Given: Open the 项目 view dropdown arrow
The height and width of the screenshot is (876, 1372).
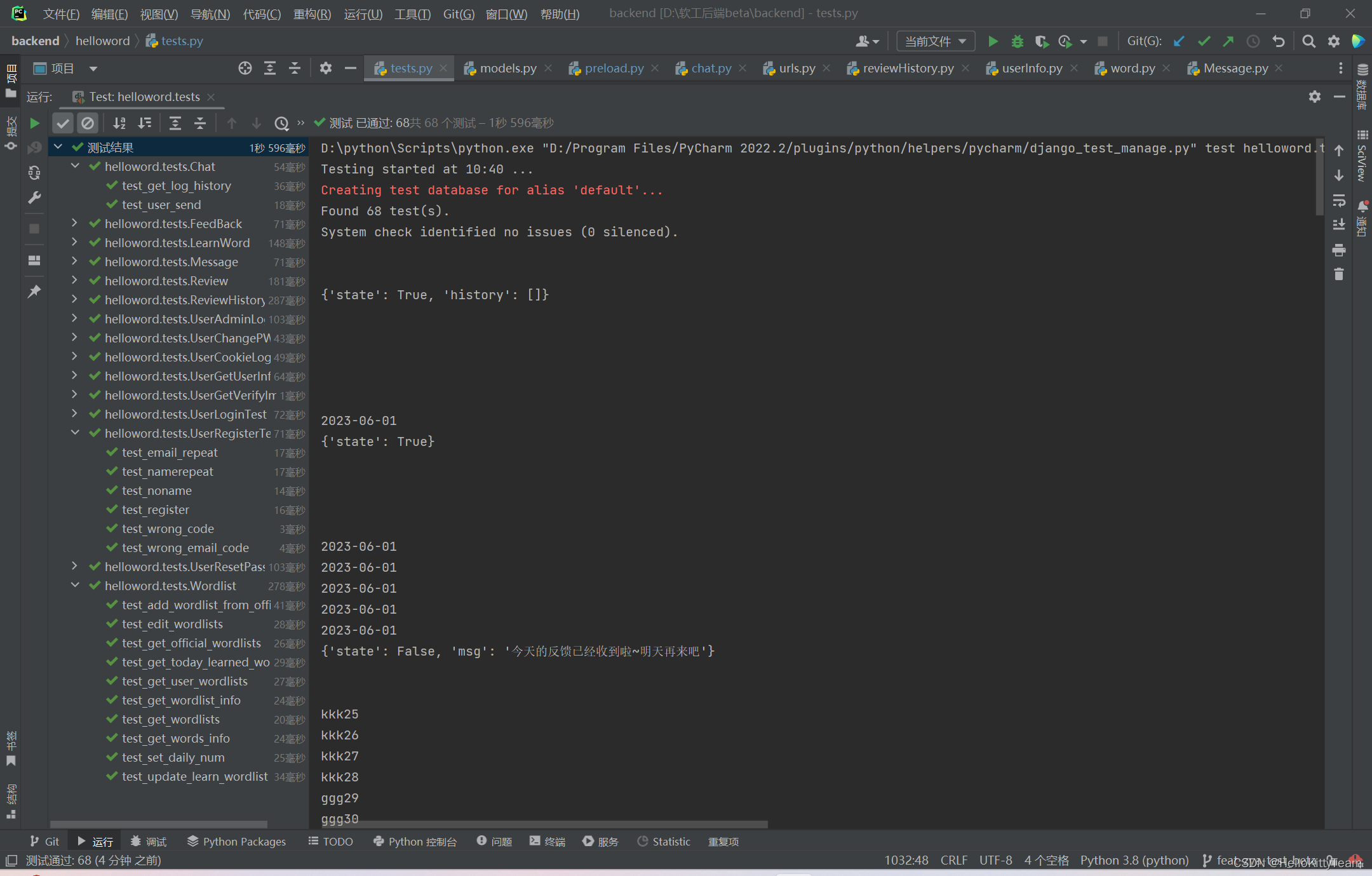Looking at the screenshot, I should click(x=93, y=69).
